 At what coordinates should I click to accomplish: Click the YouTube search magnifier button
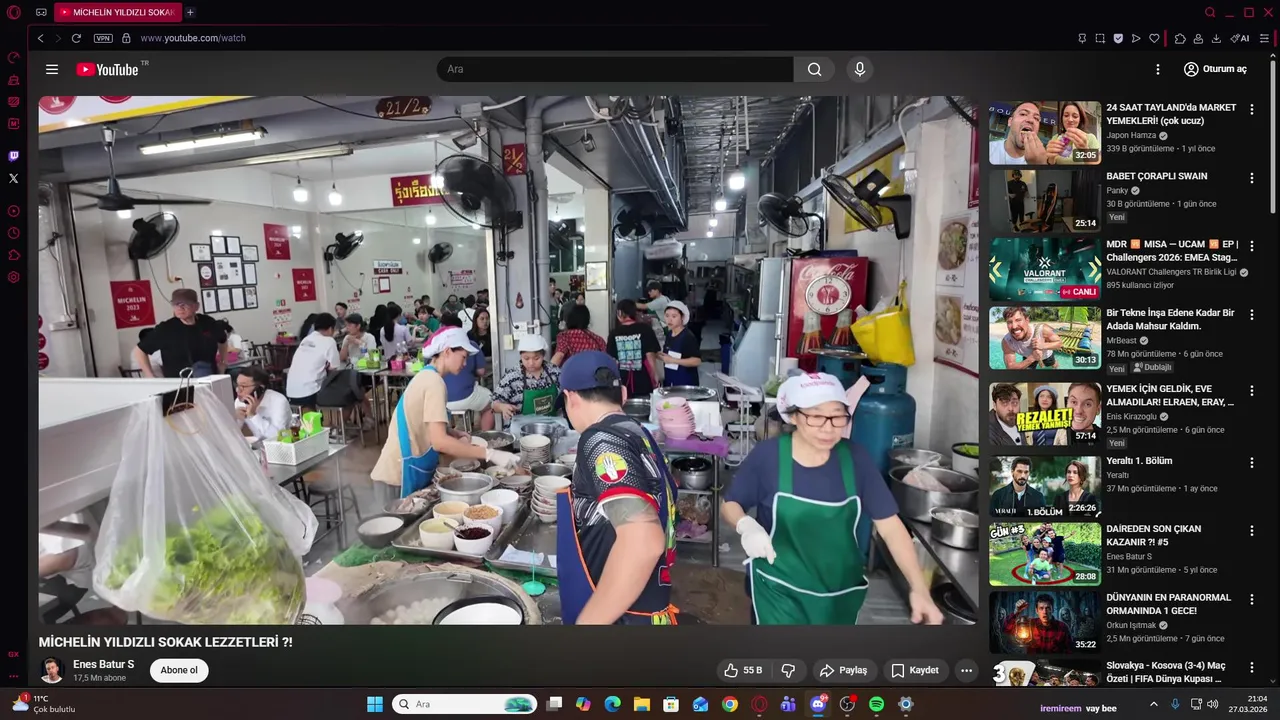click(815, 69)
